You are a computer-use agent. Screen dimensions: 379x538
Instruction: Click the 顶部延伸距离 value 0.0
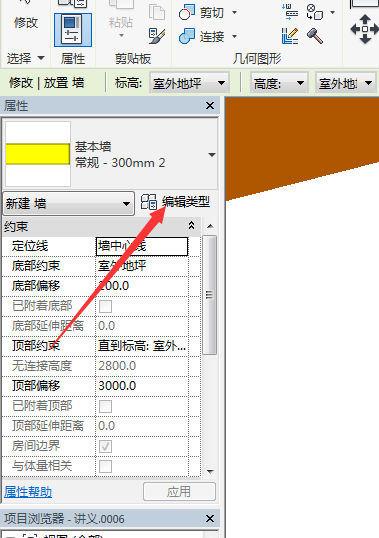point(142,426)
